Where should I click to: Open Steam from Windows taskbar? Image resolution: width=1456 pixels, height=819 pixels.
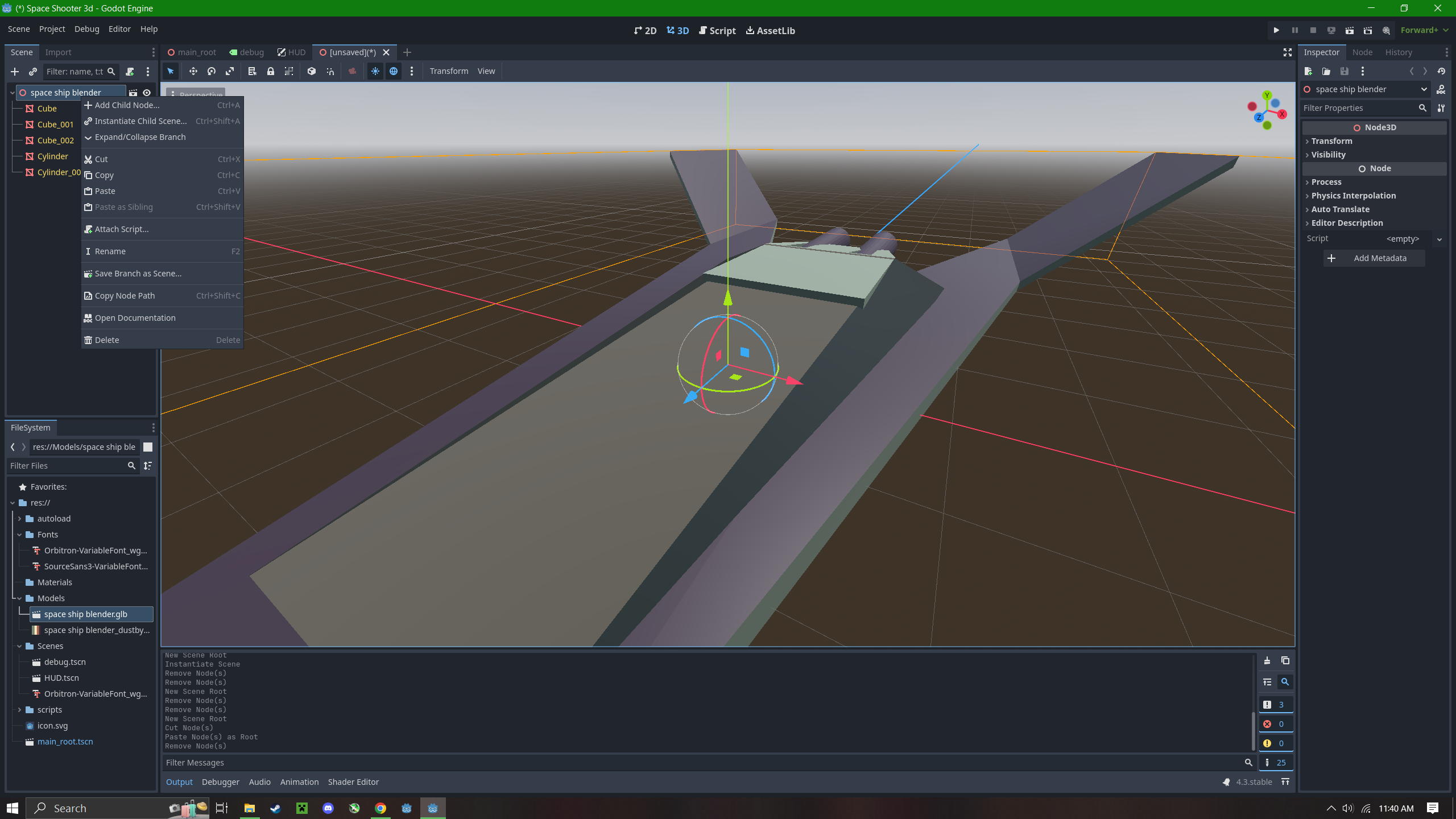tap(276, 808)
